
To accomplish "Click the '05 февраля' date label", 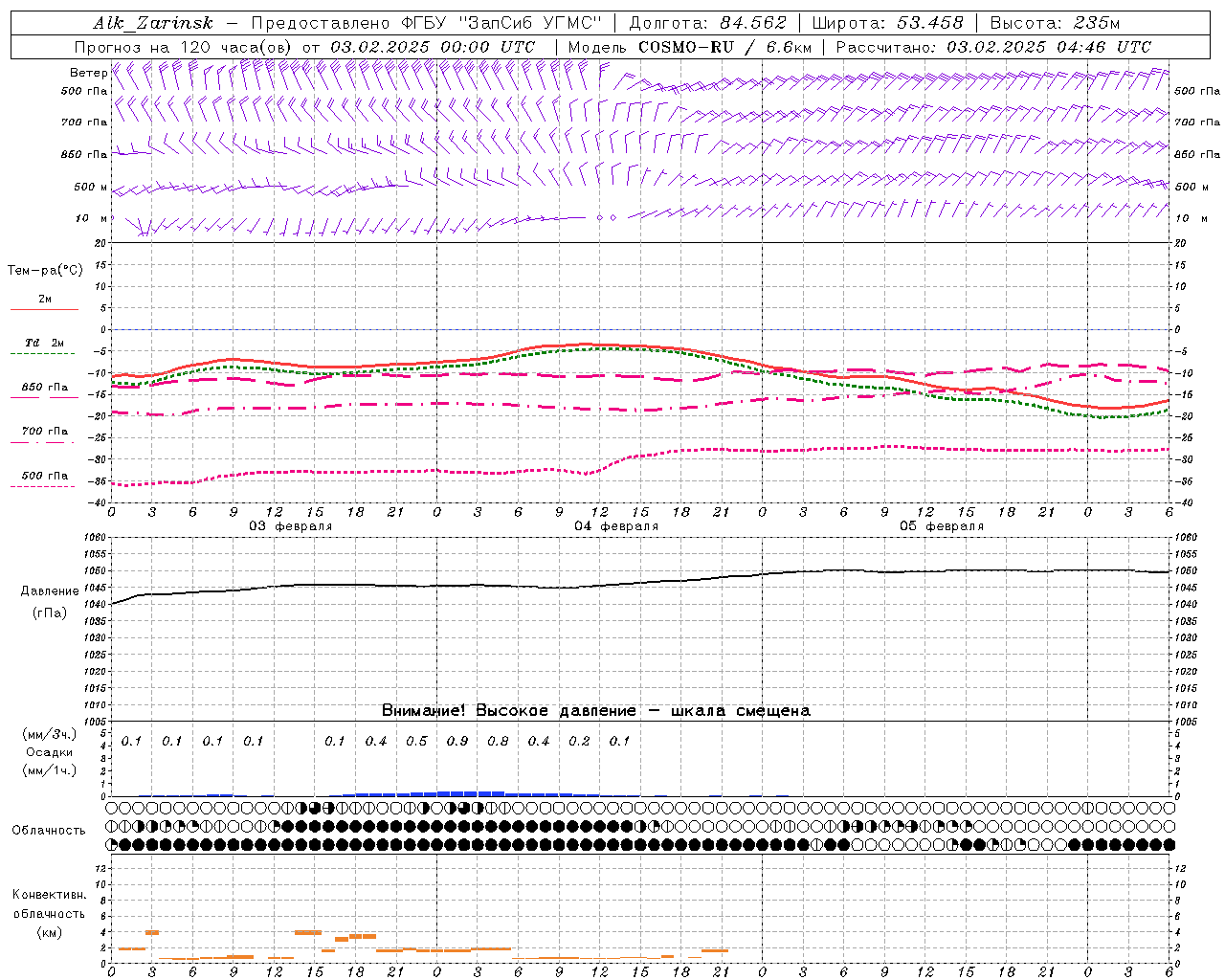I will click(x=942, y=526).
